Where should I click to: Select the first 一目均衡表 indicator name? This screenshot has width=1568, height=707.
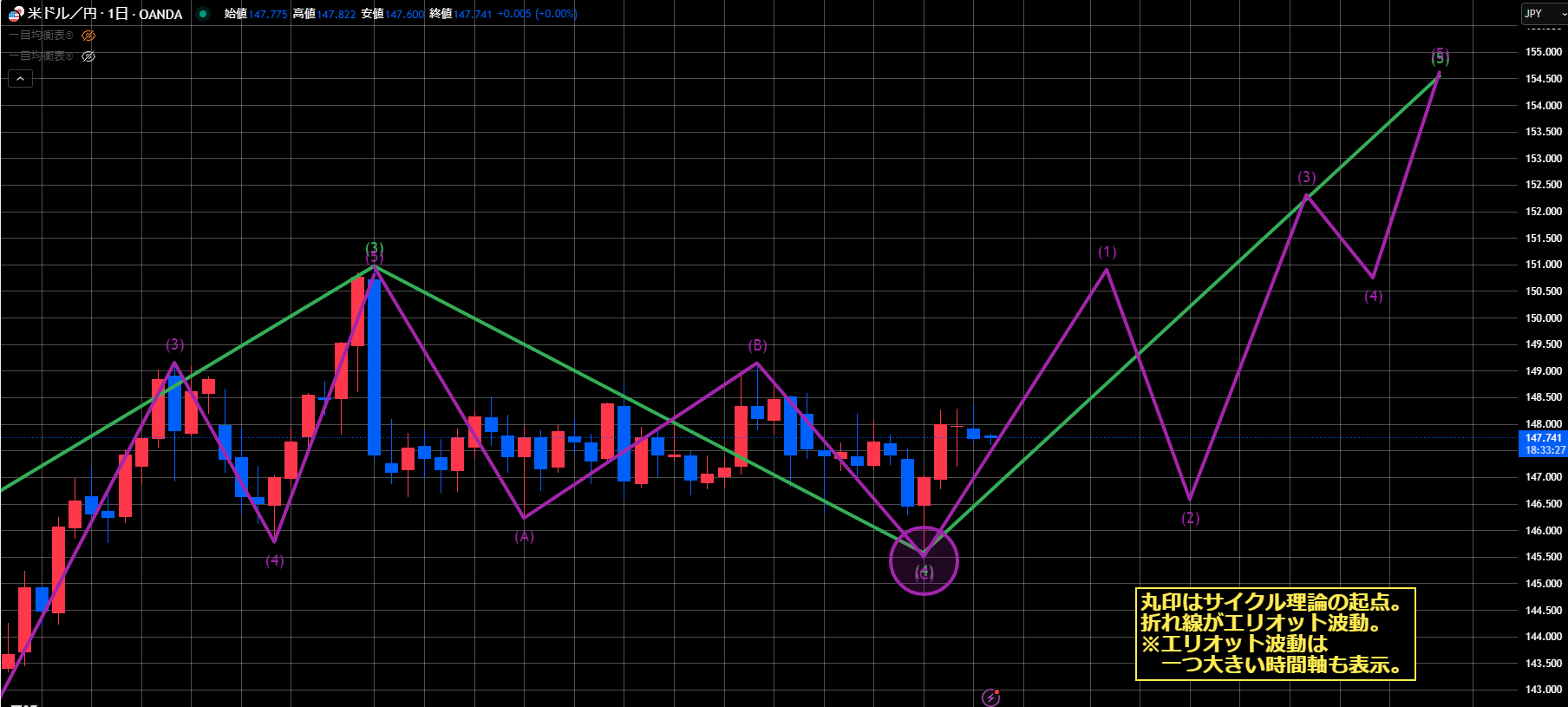[x=41, y=36]
